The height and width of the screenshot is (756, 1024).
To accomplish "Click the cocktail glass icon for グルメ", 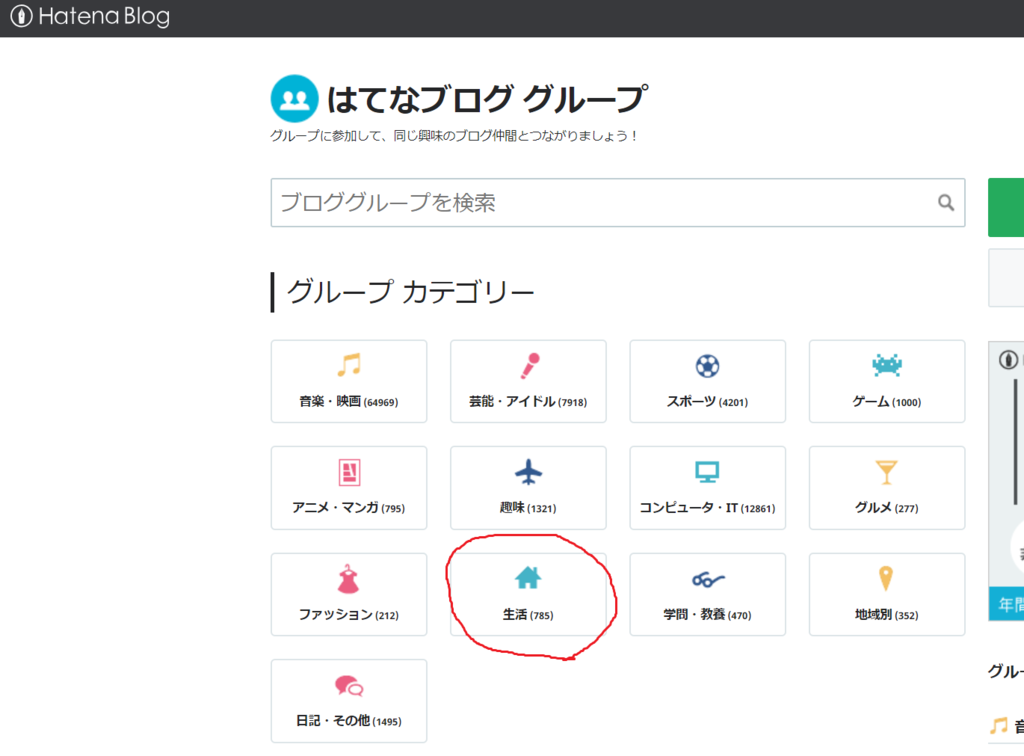I will tap(886, 472).
